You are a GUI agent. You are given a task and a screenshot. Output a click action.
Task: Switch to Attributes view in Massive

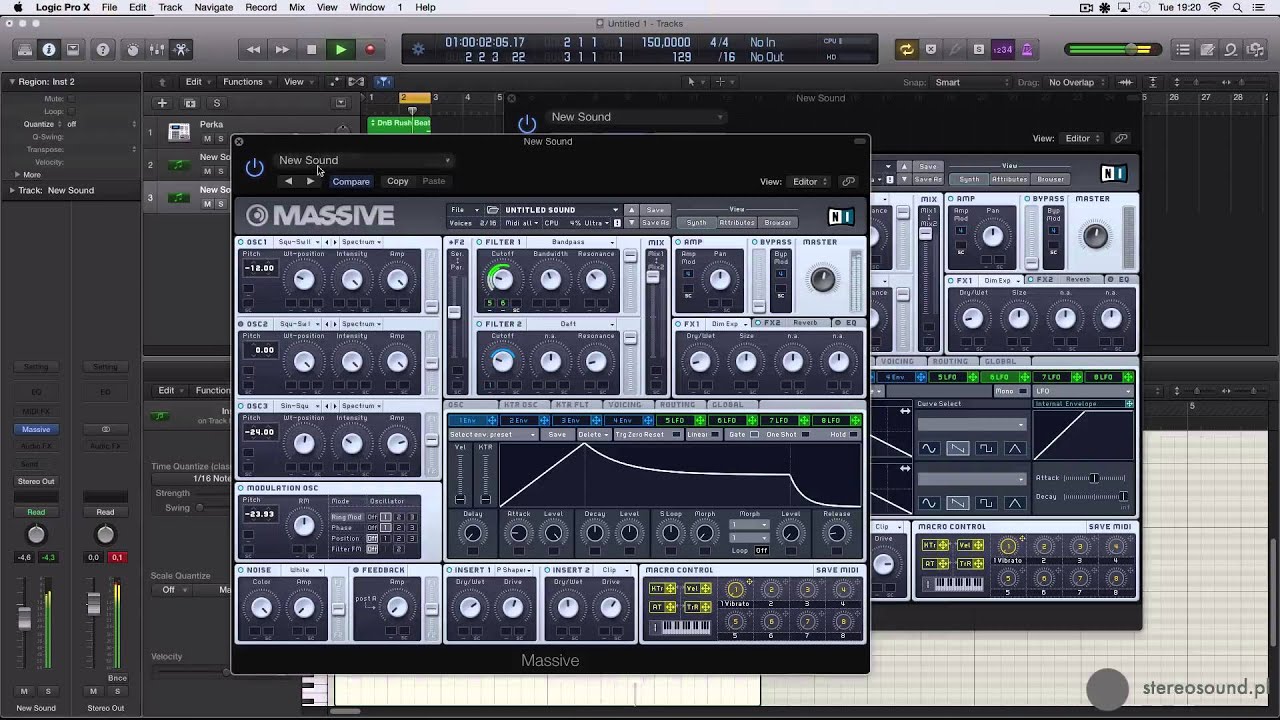pyautogui.click(x=736, y=222)
